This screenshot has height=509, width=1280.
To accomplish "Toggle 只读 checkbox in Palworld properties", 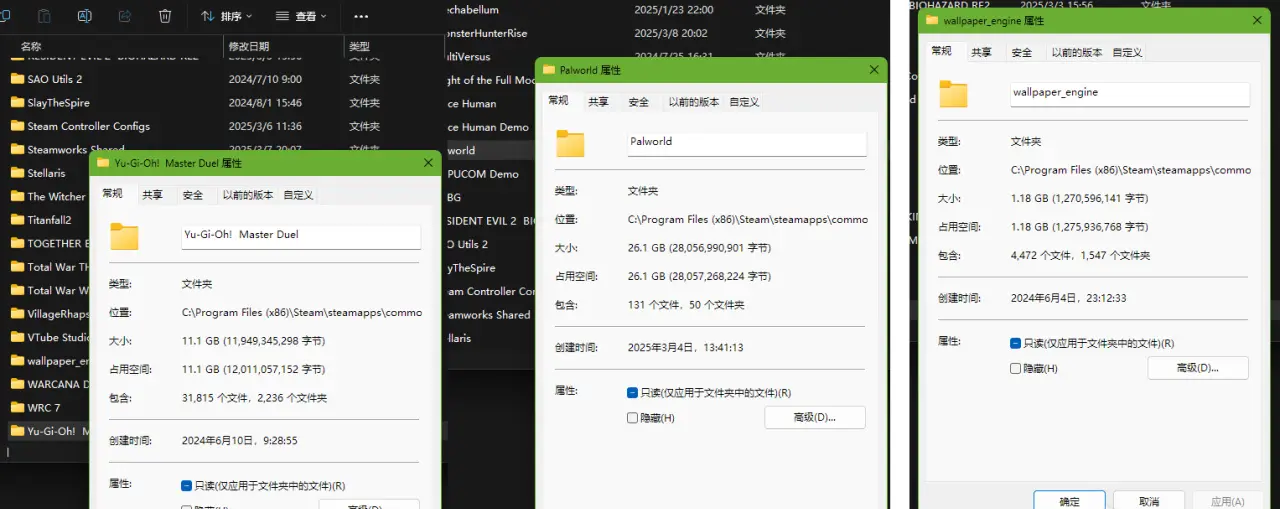I will tap(633, 393).
